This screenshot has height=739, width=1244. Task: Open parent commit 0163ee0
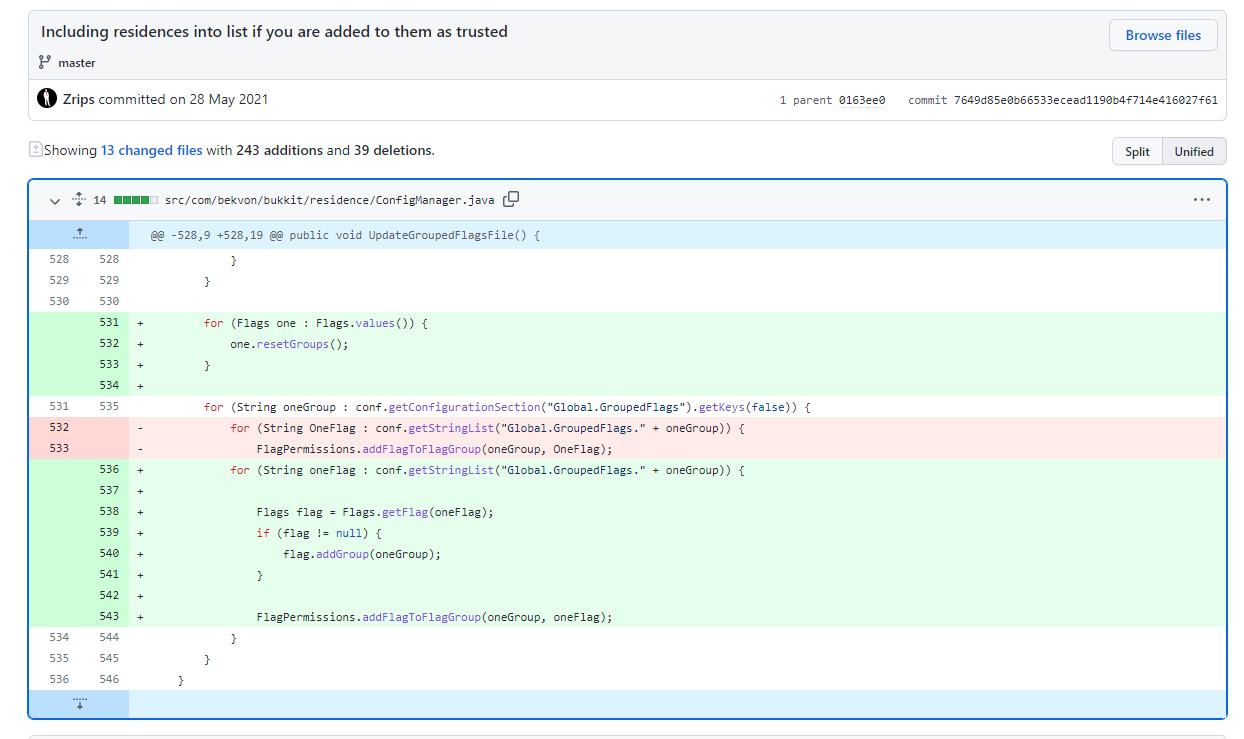tap(862, 100)
